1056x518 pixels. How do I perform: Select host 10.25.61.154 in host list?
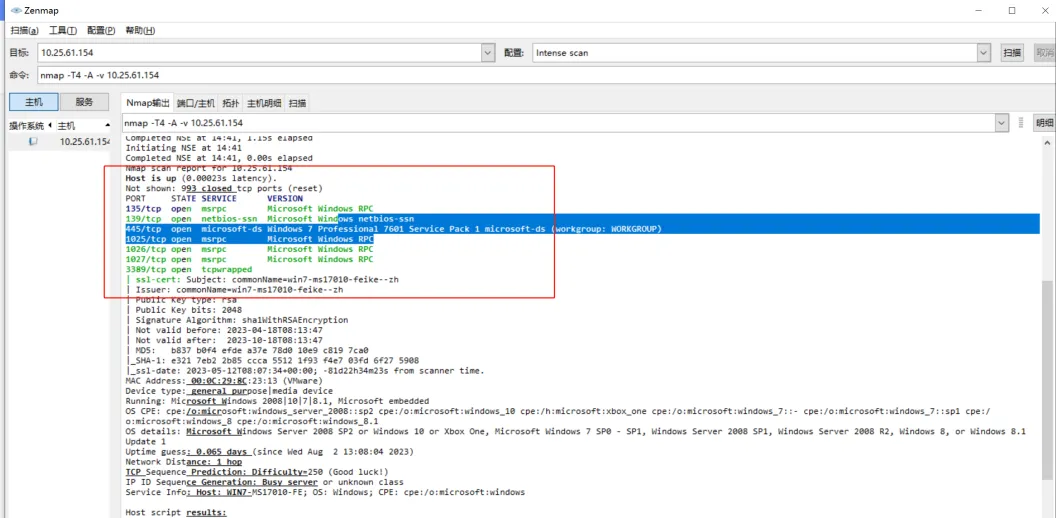(85, 141)
